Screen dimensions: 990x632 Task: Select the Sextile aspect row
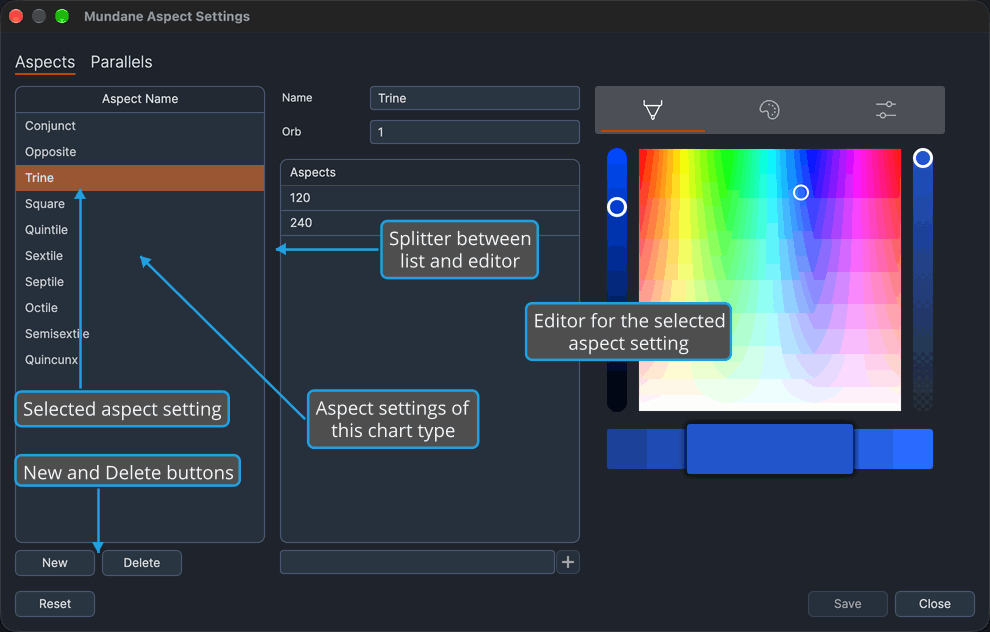coord(140,256)
